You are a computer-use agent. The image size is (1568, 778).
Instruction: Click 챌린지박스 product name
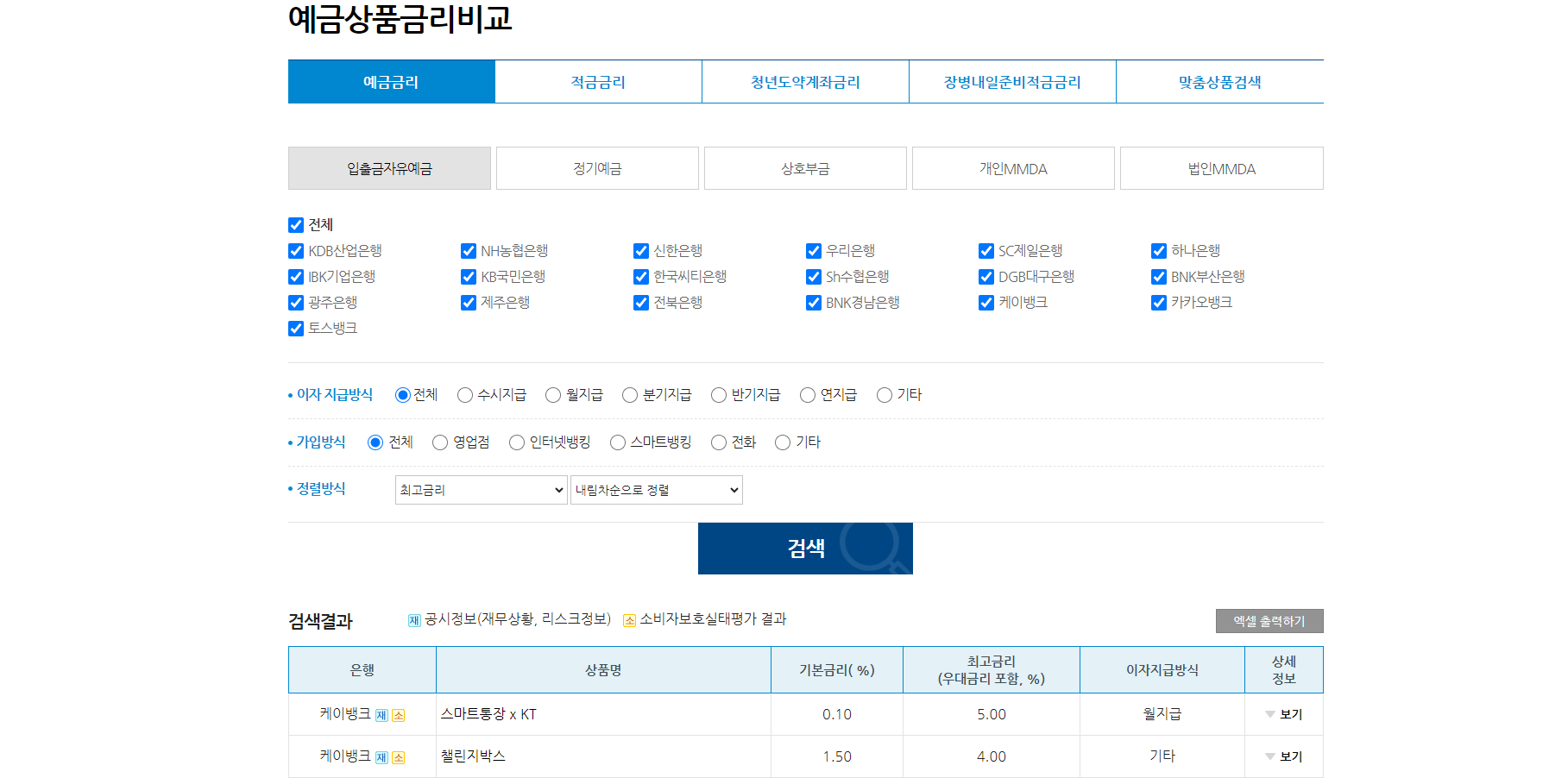click(x=473, y=756)
